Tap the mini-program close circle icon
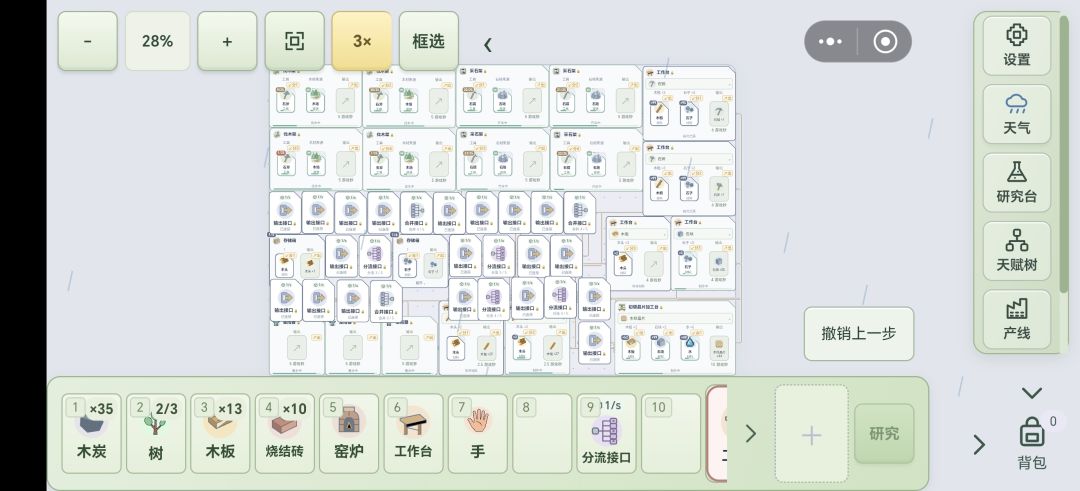 click(885, 41)
